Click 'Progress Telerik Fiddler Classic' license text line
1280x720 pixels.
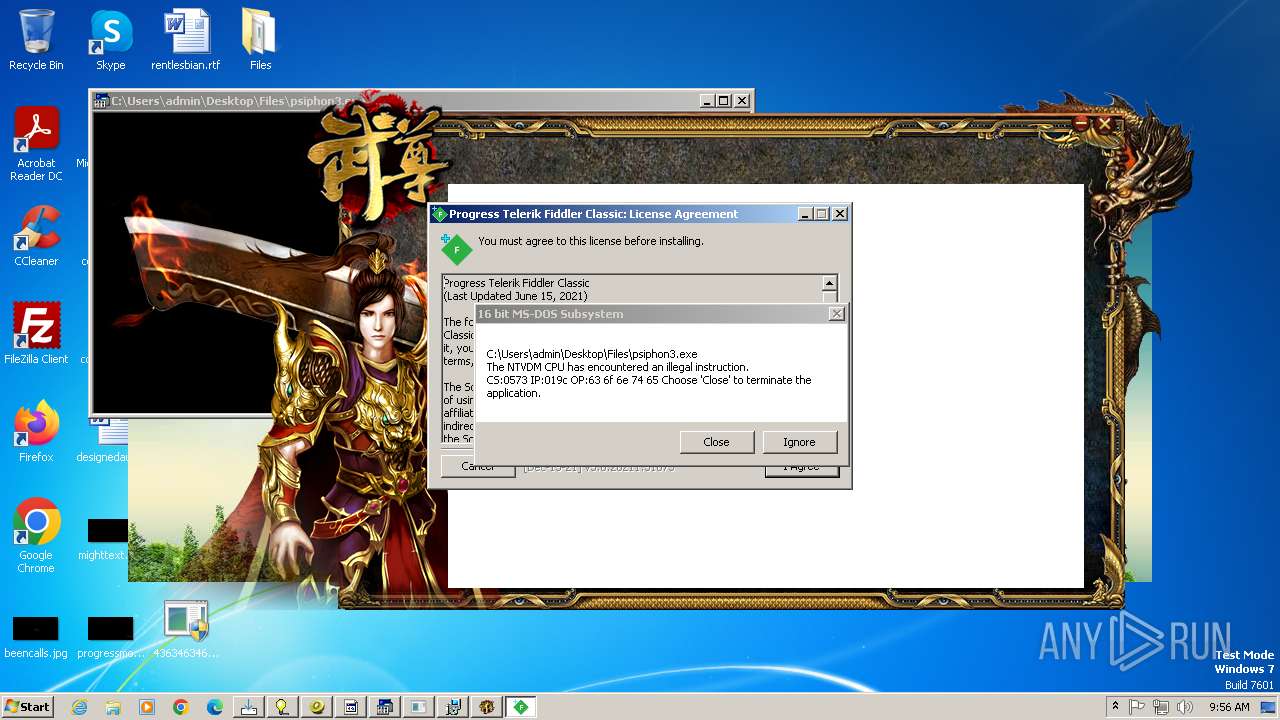click(517, 283)
